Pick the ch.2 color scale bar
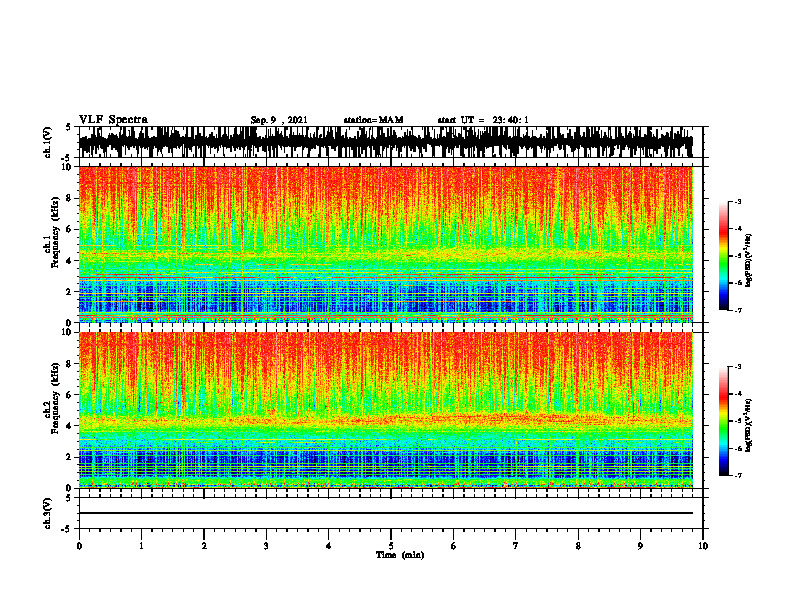The height and width of the screenshot is (612, 792). click(x=723, y=421)
